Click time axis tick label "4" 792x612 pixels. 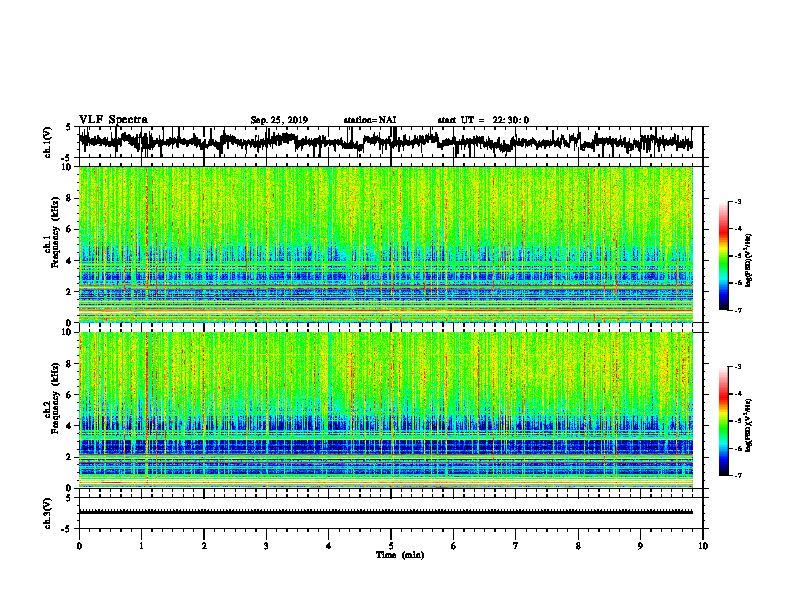(329, 546)
